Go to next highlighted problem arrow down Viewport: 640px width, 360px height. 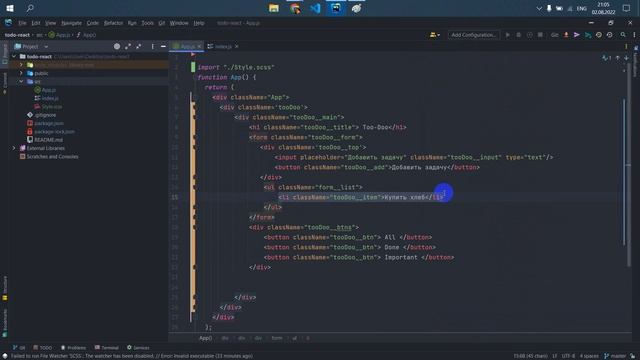pyautogui.click(x=626, y=58)
